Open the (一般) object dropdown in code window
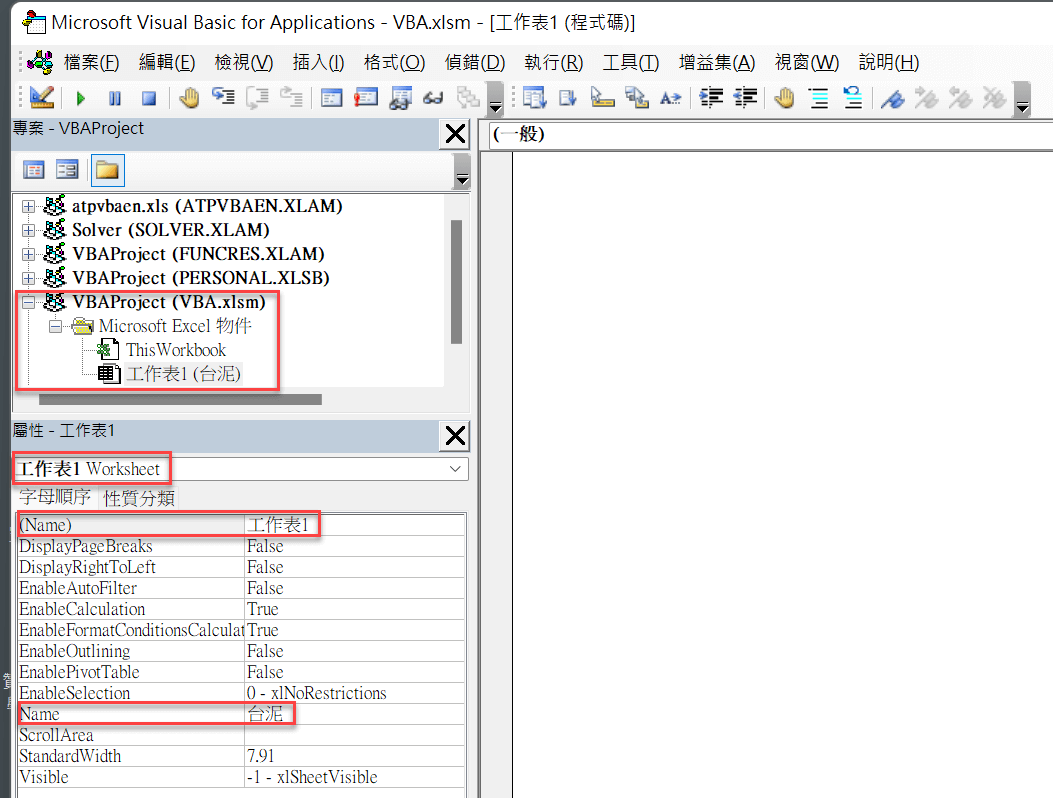 (x=770, y=134)
